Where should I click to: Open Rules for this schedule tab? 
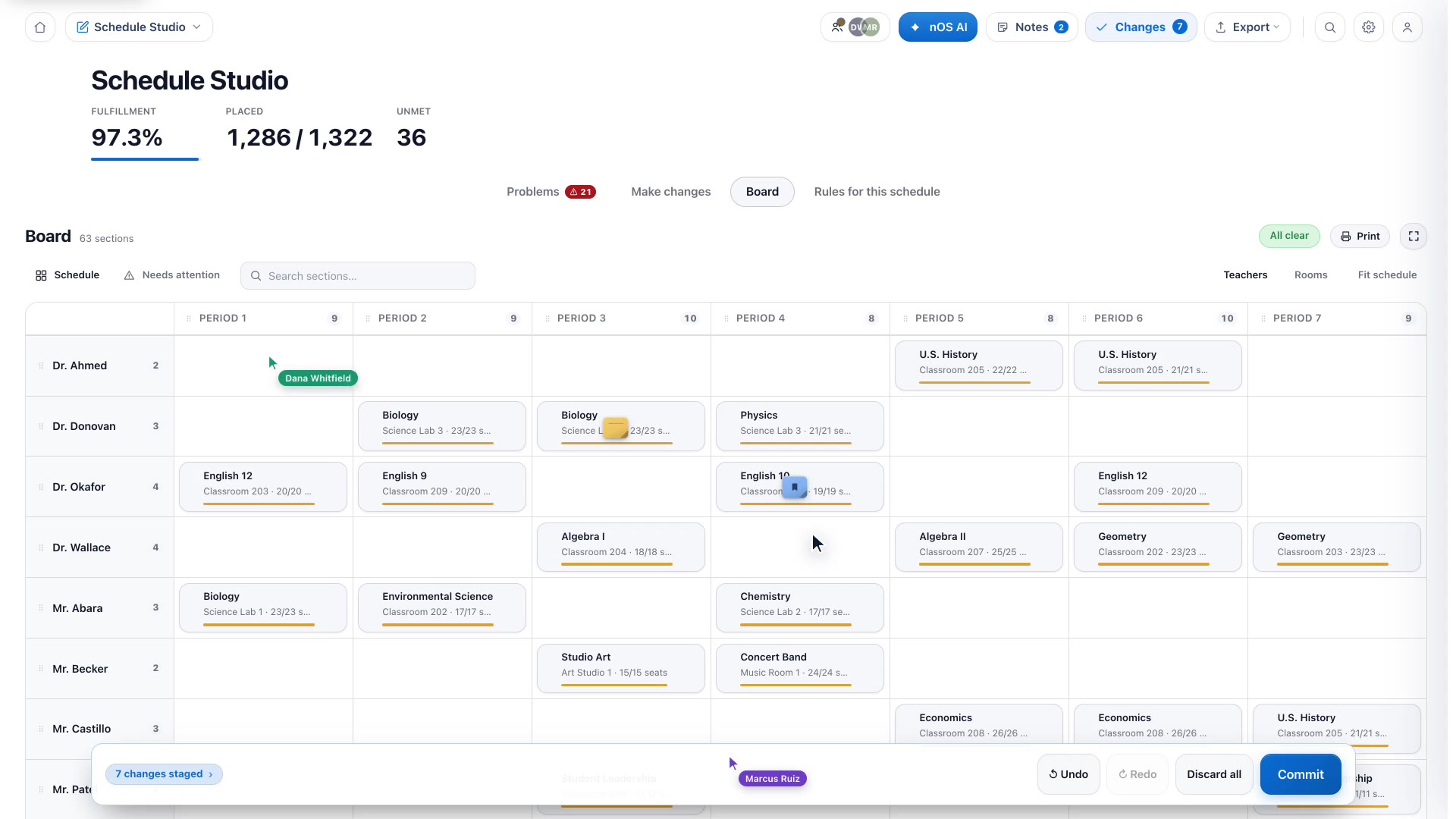pos(877,192)
